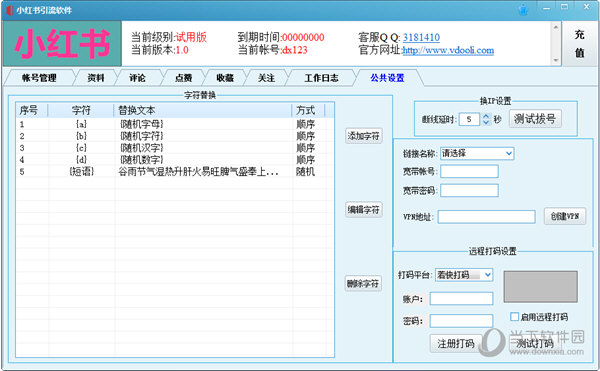Go to the 点赞 tab
Viewport: 600px width, 371px height.
coord(183,78)
